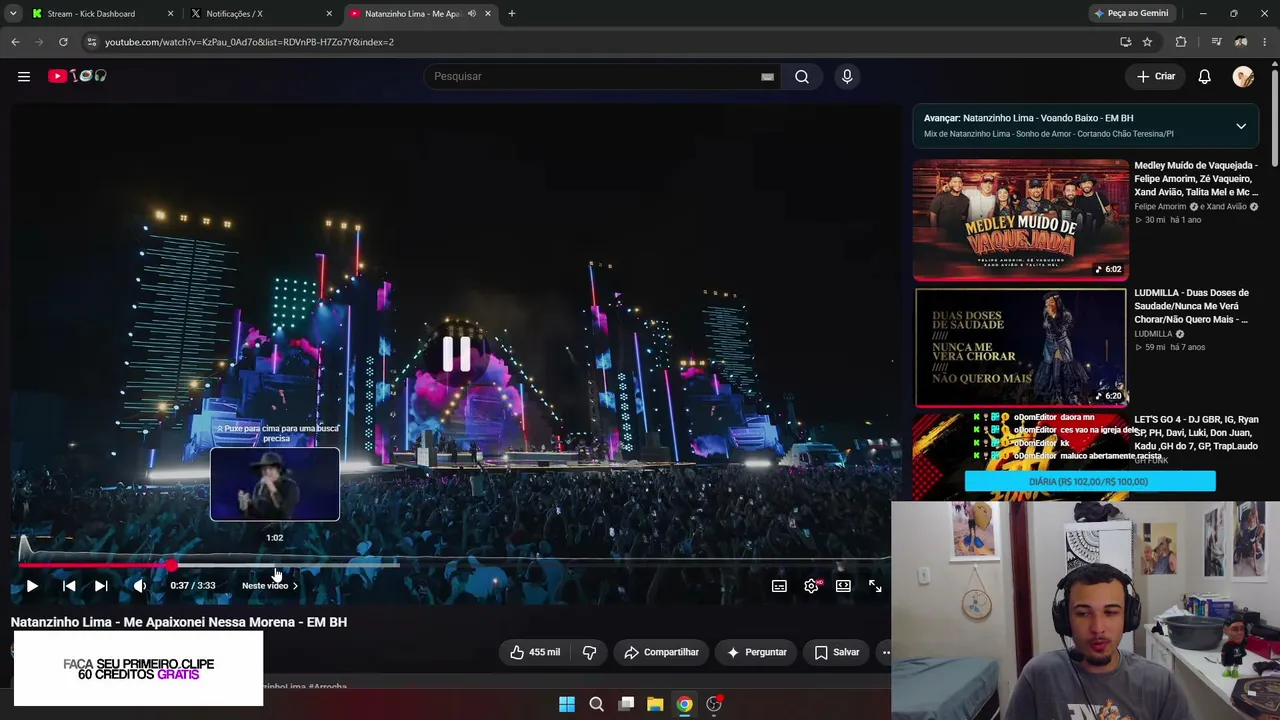Open player settings gear
This screenshot has height=720, width=1280.
811,586
